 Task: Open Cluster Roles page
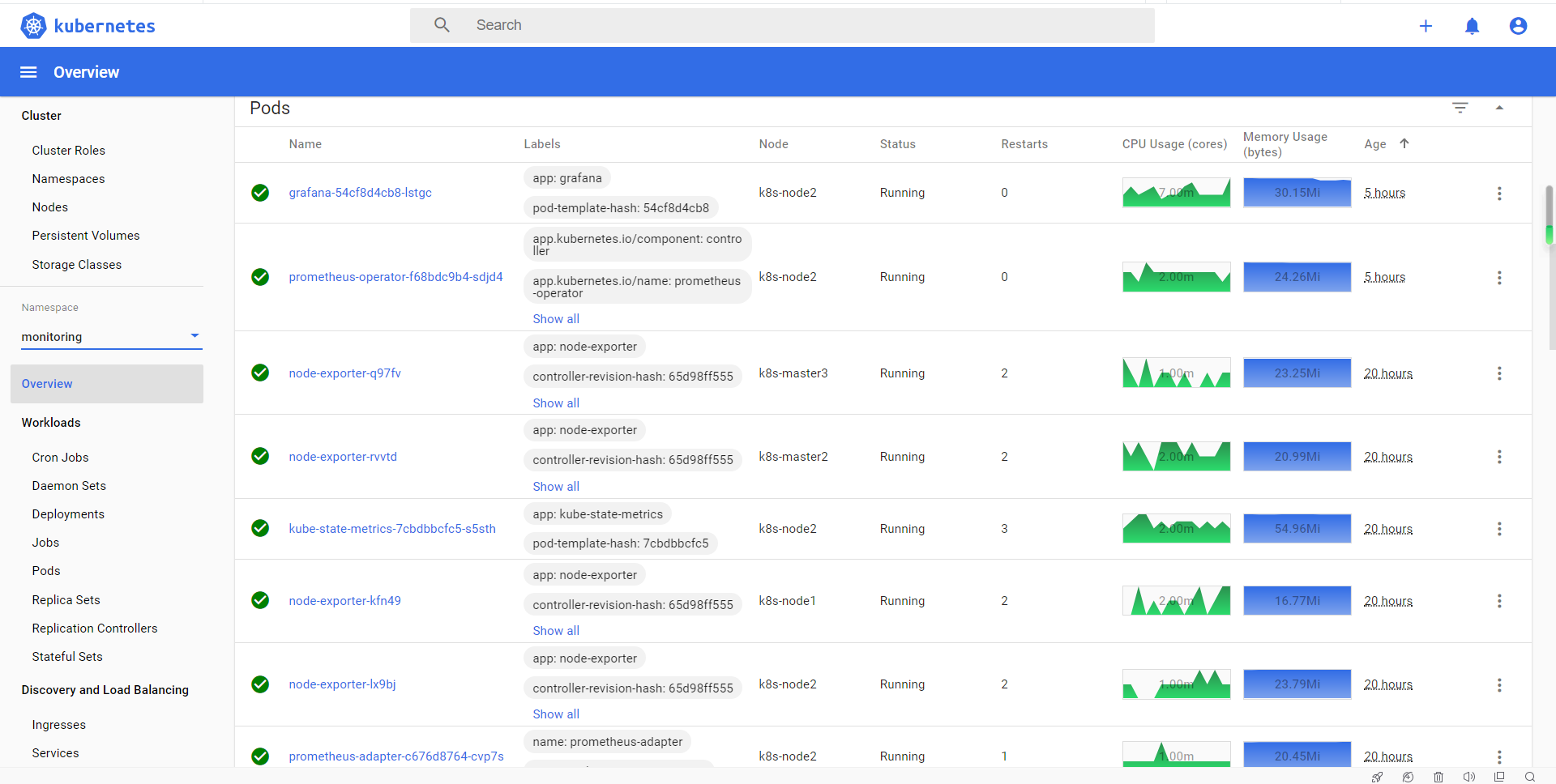[x=69, y=151]
